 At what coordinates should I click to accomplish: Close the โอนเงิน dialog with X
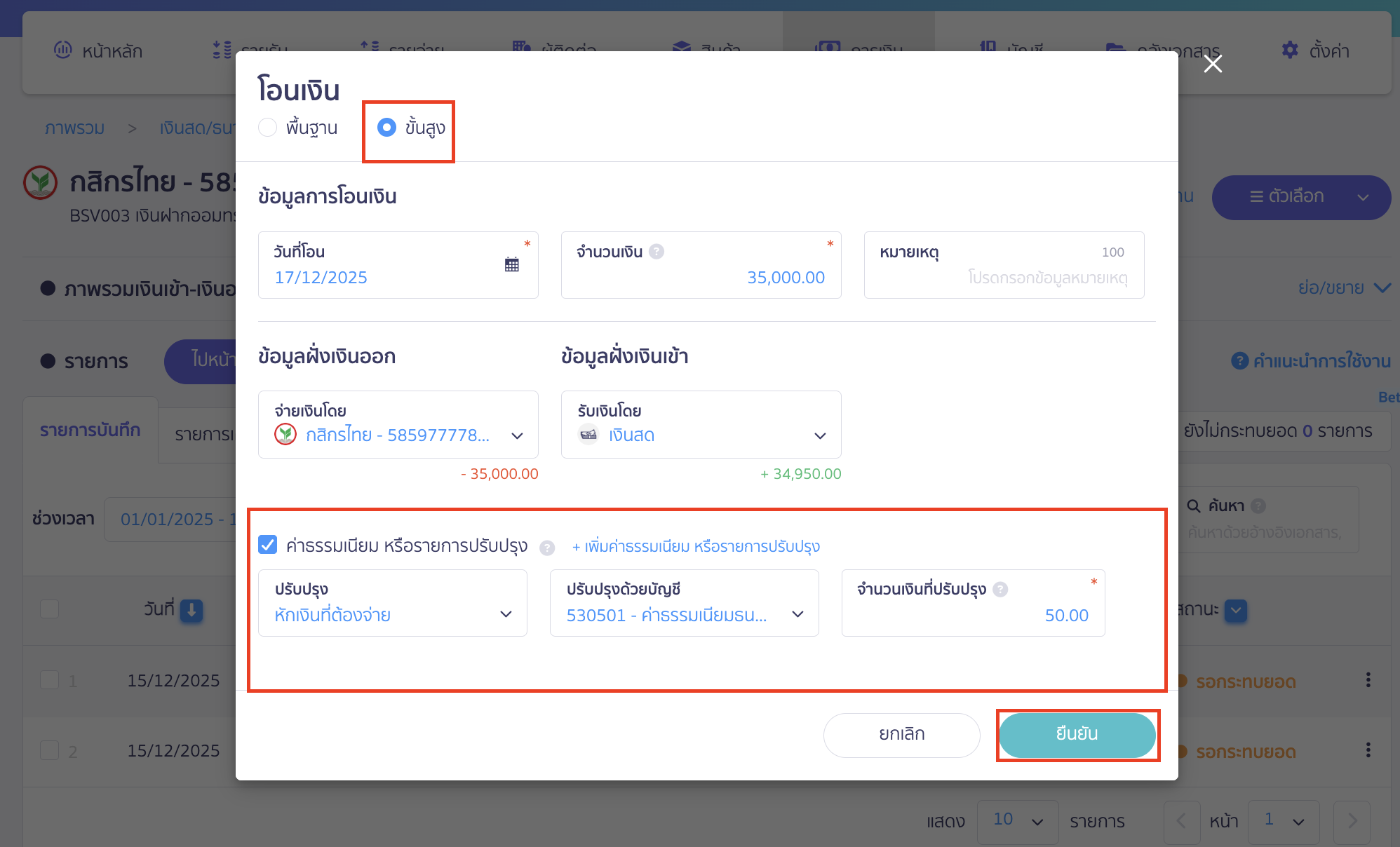click(1213, 64)
